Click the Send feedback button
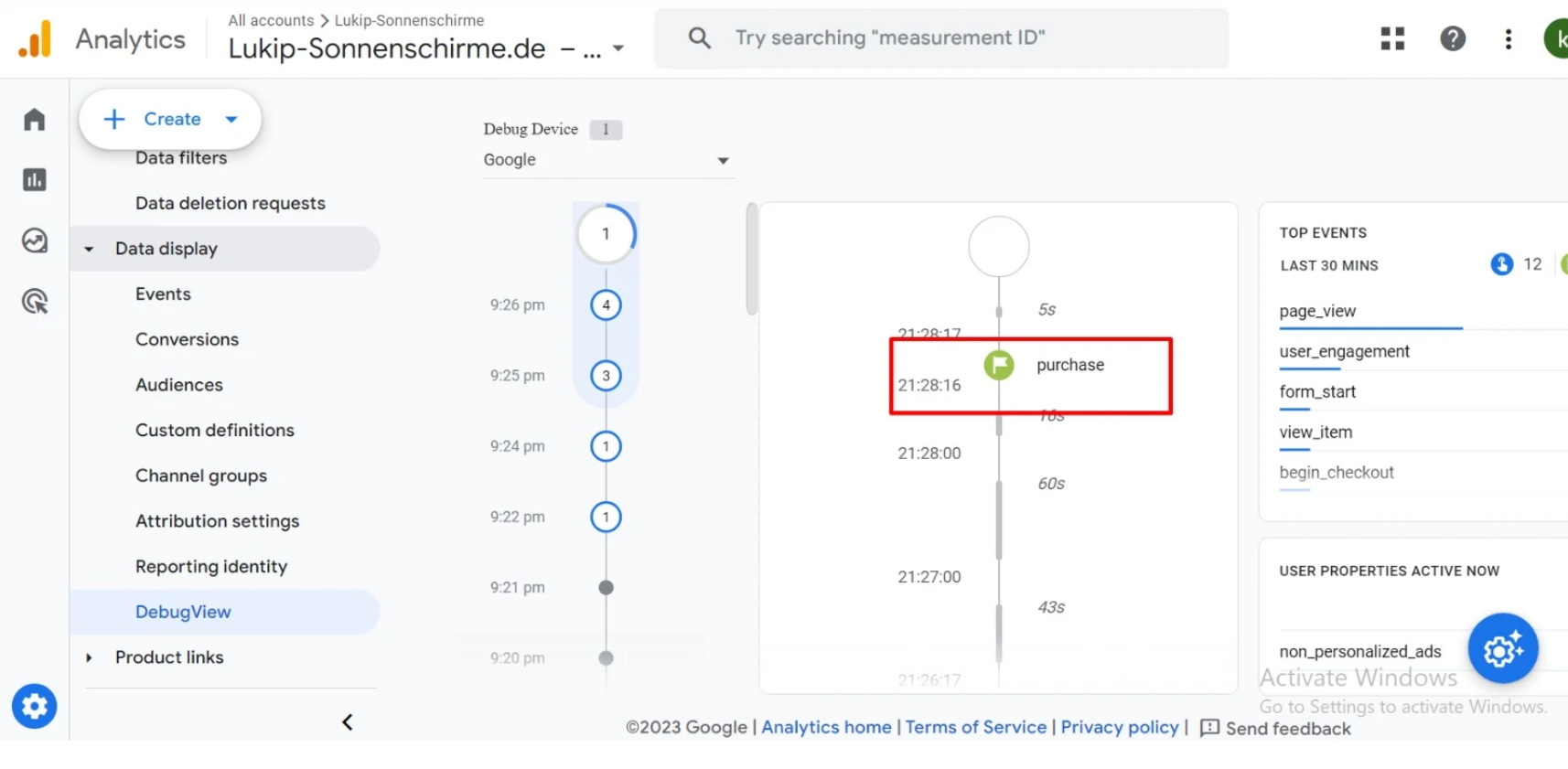This screenshot has height=769, width=1568. pos(1275,728)
